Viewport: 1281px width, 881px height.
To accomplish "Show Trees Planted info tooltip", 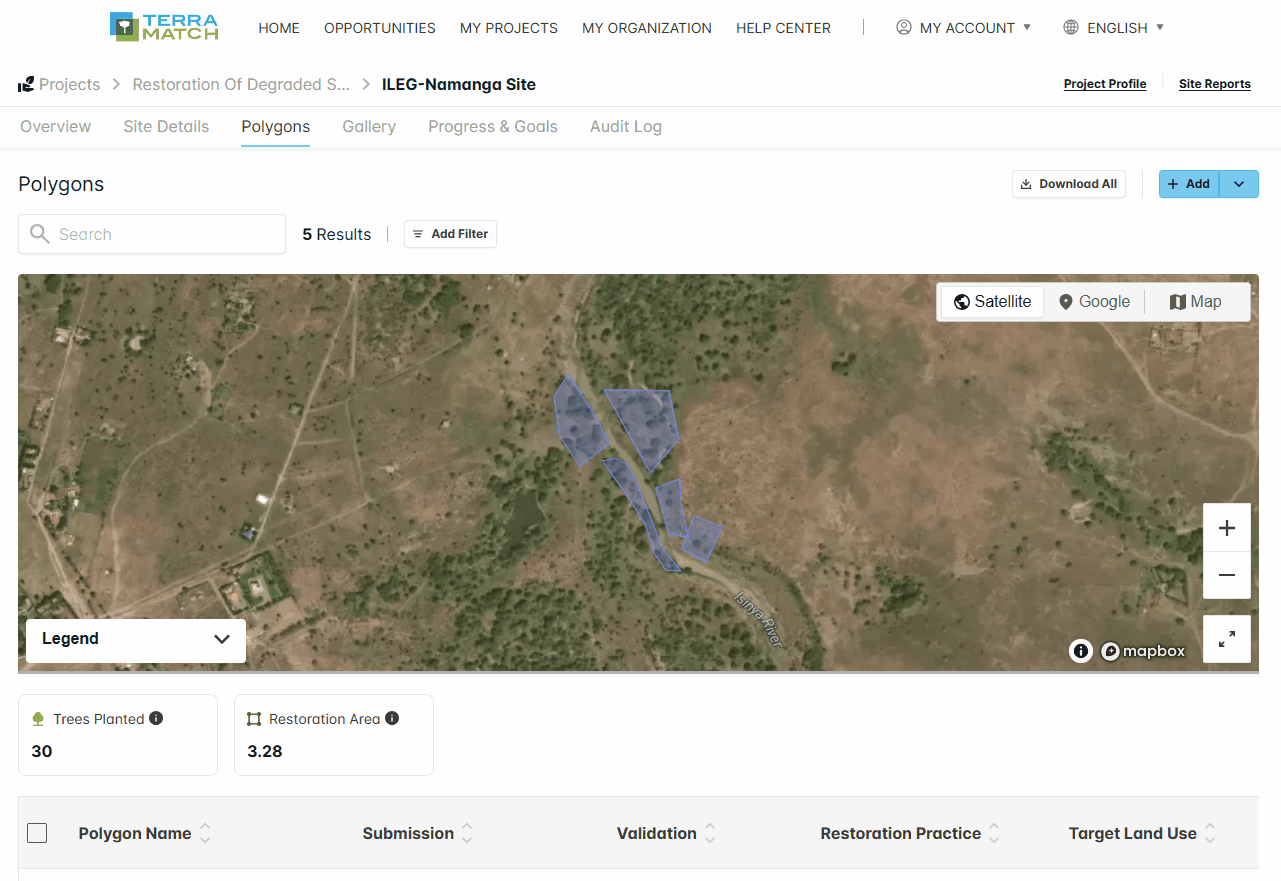I will pos(156,718).
